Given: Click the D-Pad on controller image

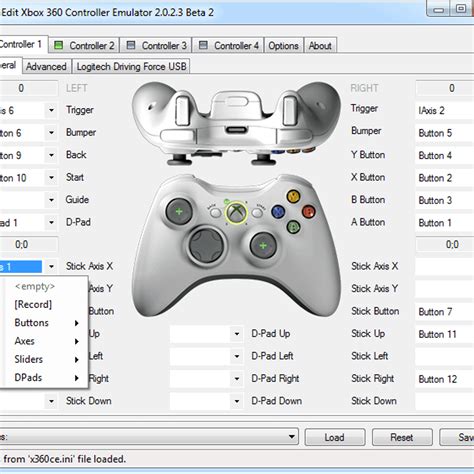Looking at the screenshot, I should tap(207, 245).
